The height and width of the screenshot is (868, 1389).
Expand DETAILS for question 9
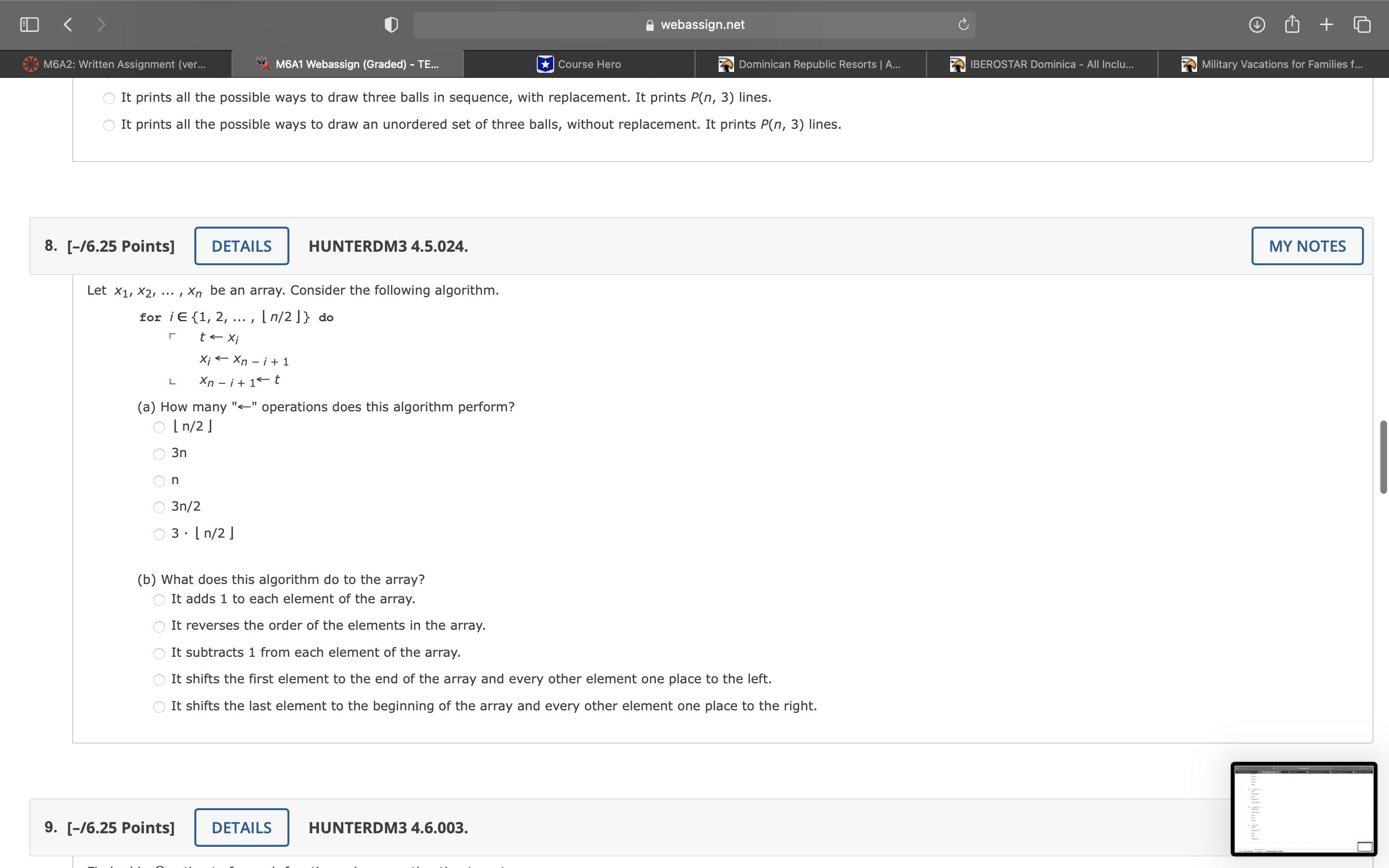tap(242, 828)
